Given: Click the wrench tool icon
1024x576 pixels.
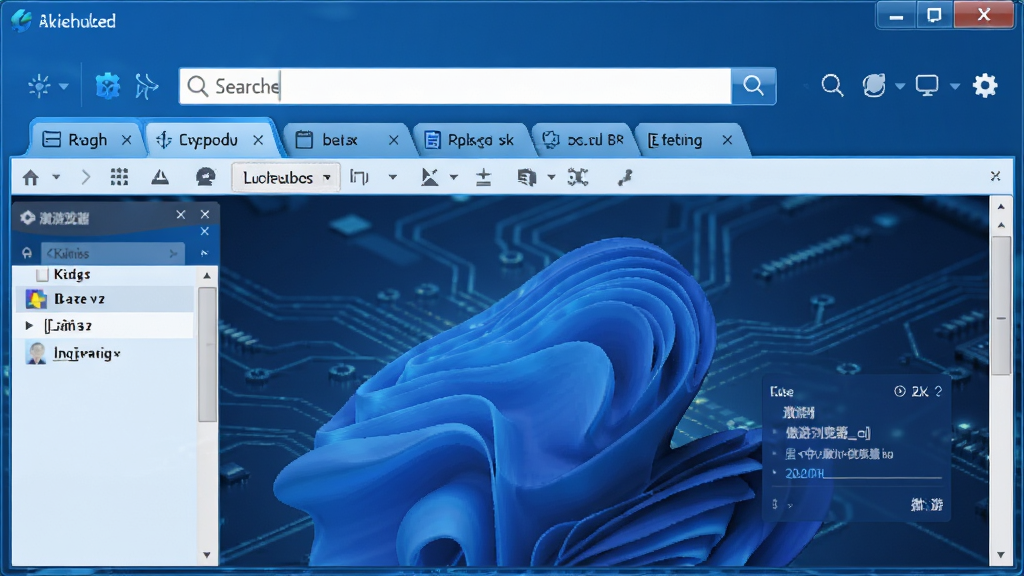Looking at the screenshot, I should [625, 177].
